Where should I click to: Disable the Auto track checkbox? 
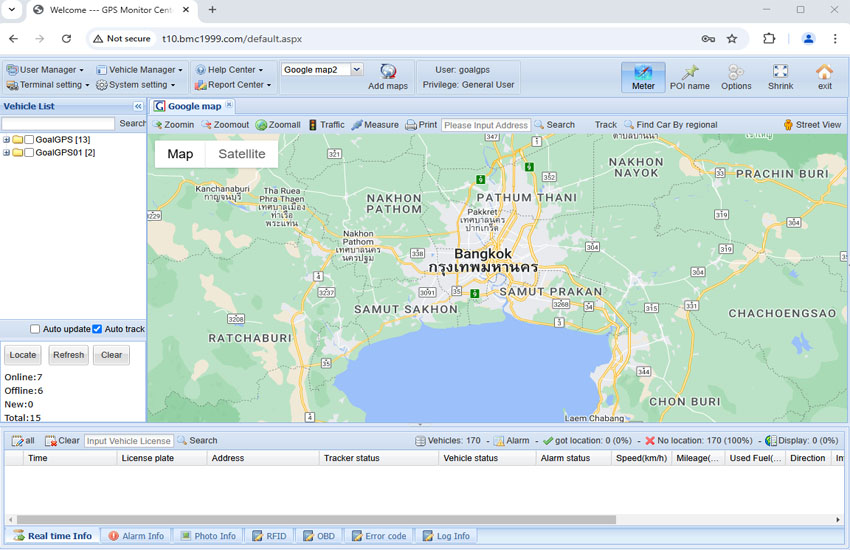click(97, 329)
